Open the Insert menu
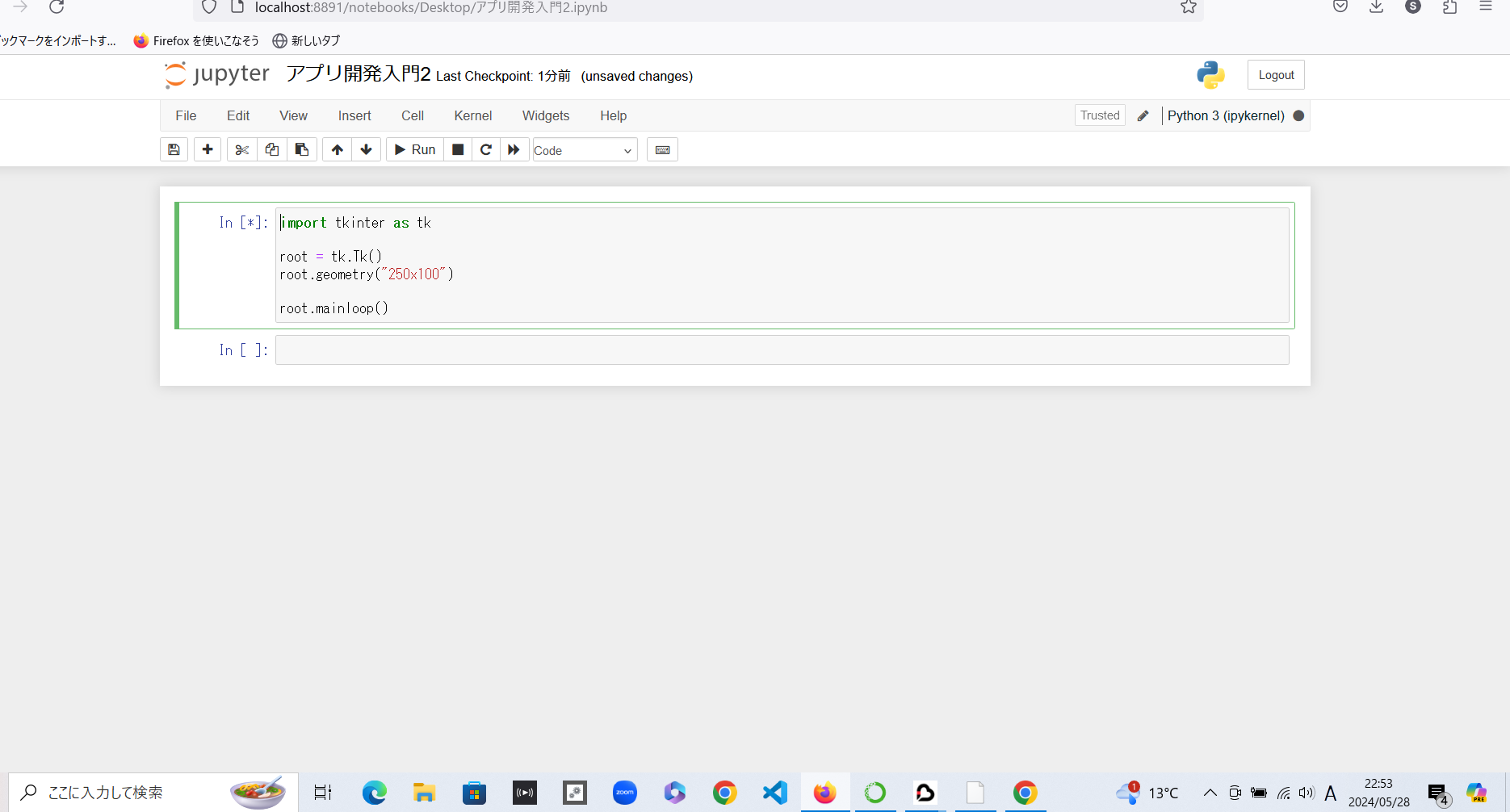The height and width of the screenshot is (812, 1510). pos(354,115)
